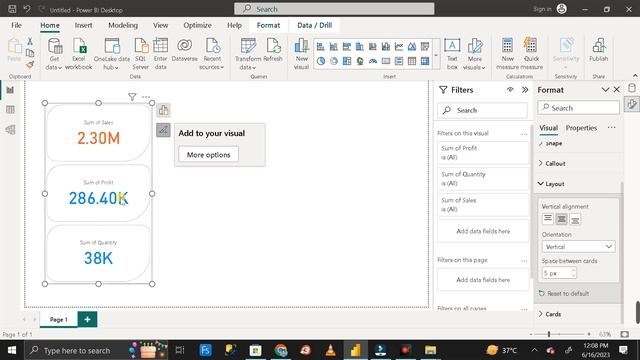Click the add-data button beside the visual
Screen dimensions: 640x360
[163, 110]
